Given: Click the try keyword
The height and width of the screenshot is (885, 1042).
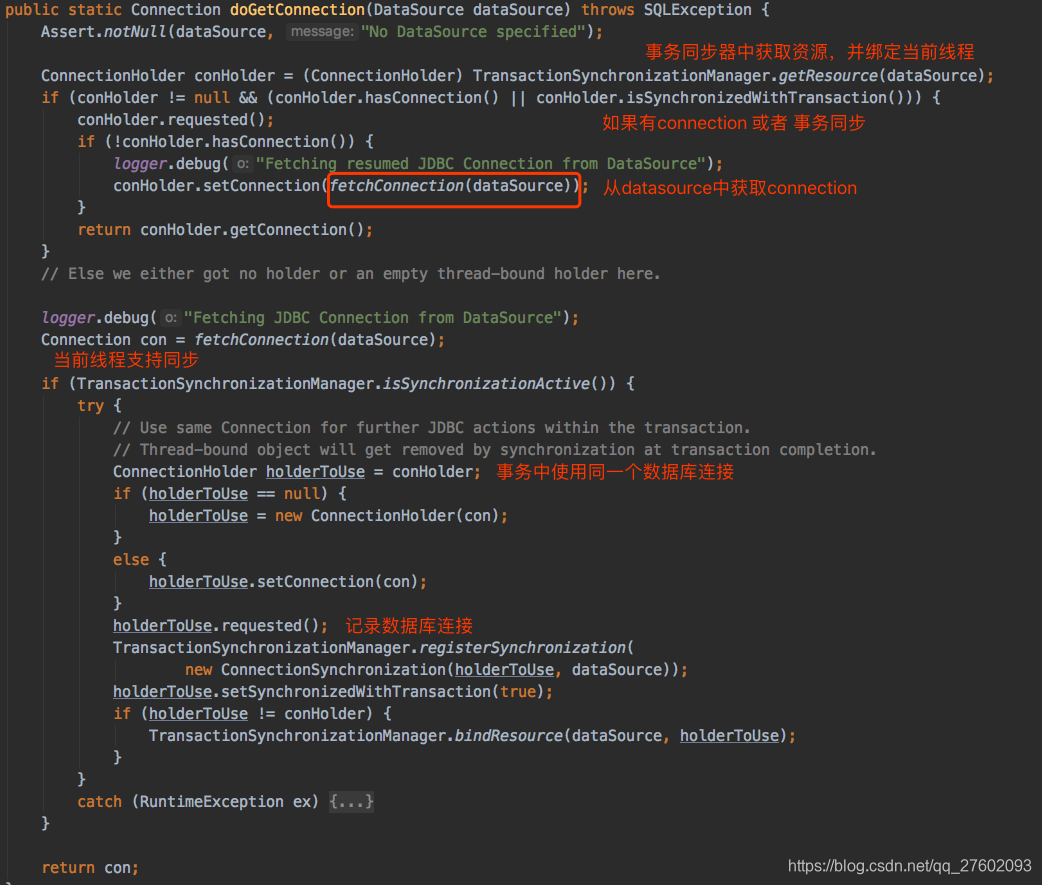Looking at the screenshot, I should (x=90, y=406).
